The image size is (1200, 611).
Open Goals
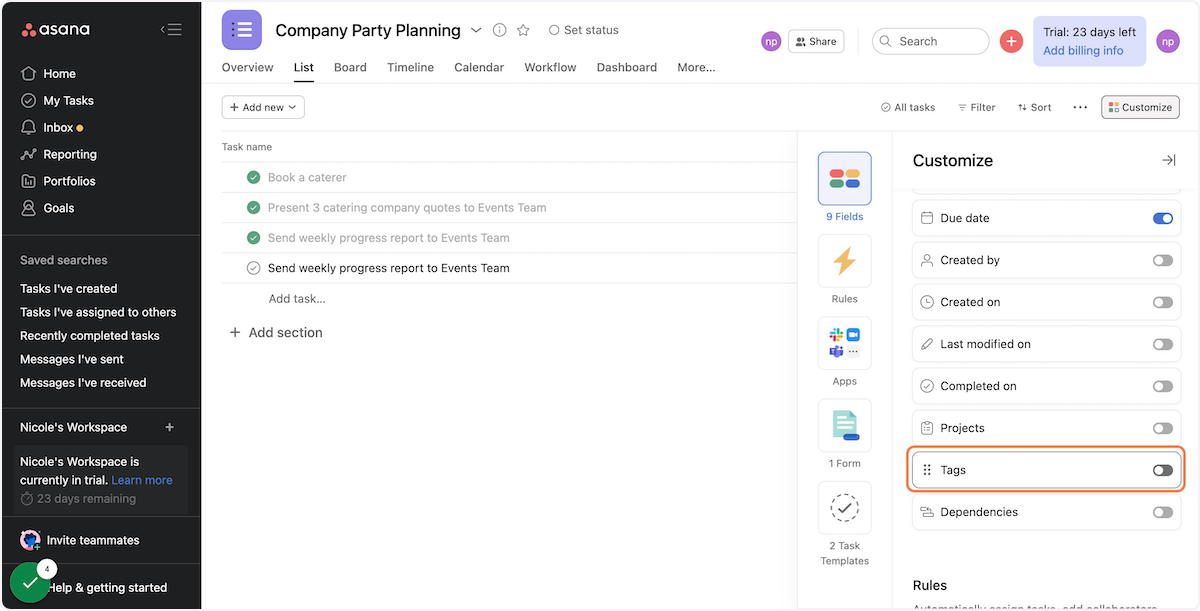point(47,208)
